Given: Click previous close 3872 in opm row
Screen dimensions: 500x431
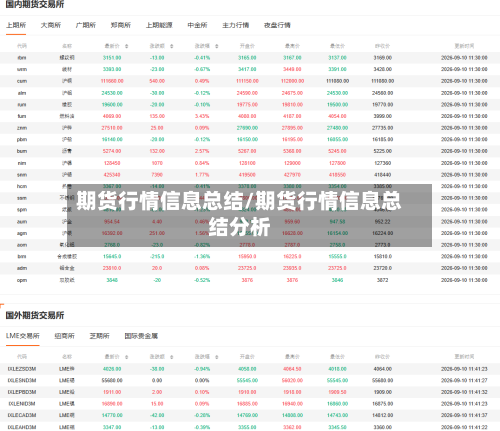Looking at the screenshot, I should click(x=382, y=280).
